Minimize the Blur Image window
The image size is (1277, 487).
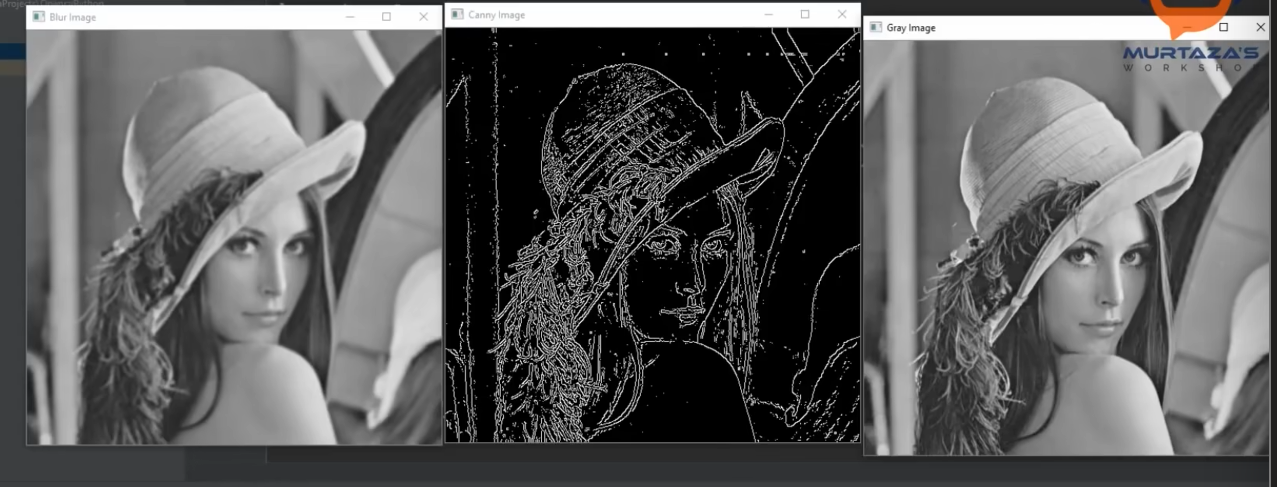click(x=349, y=17)
